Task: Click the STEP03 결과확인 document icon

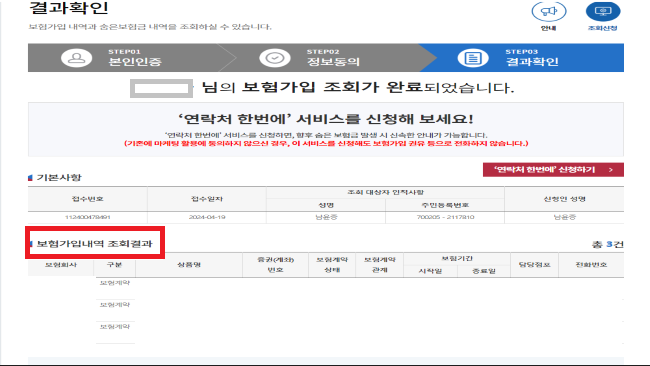Action: 473,58
